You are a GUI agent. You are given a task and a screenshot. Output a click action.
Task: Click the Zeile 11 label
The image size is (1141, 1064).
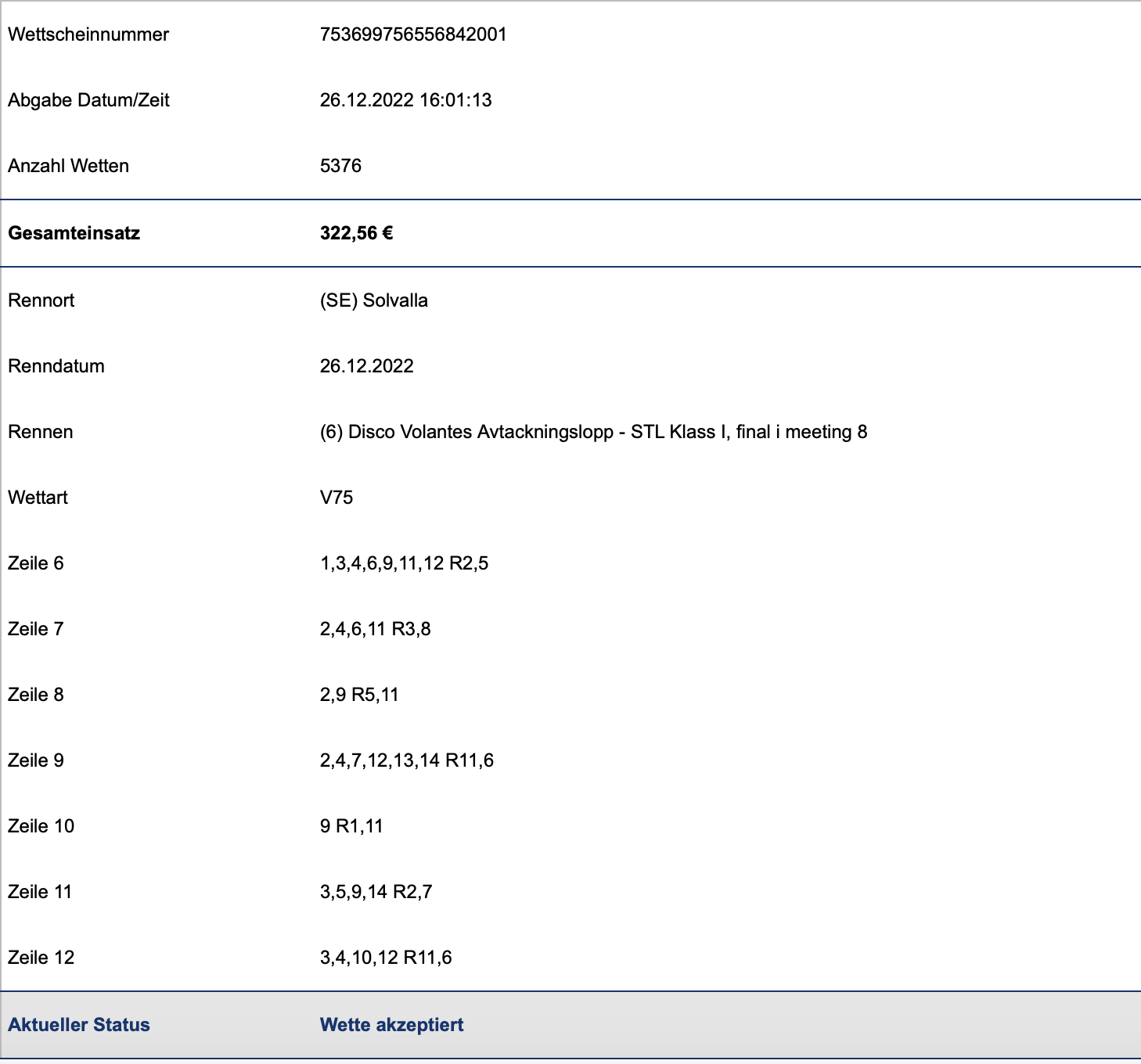click(x=40, y=892)
